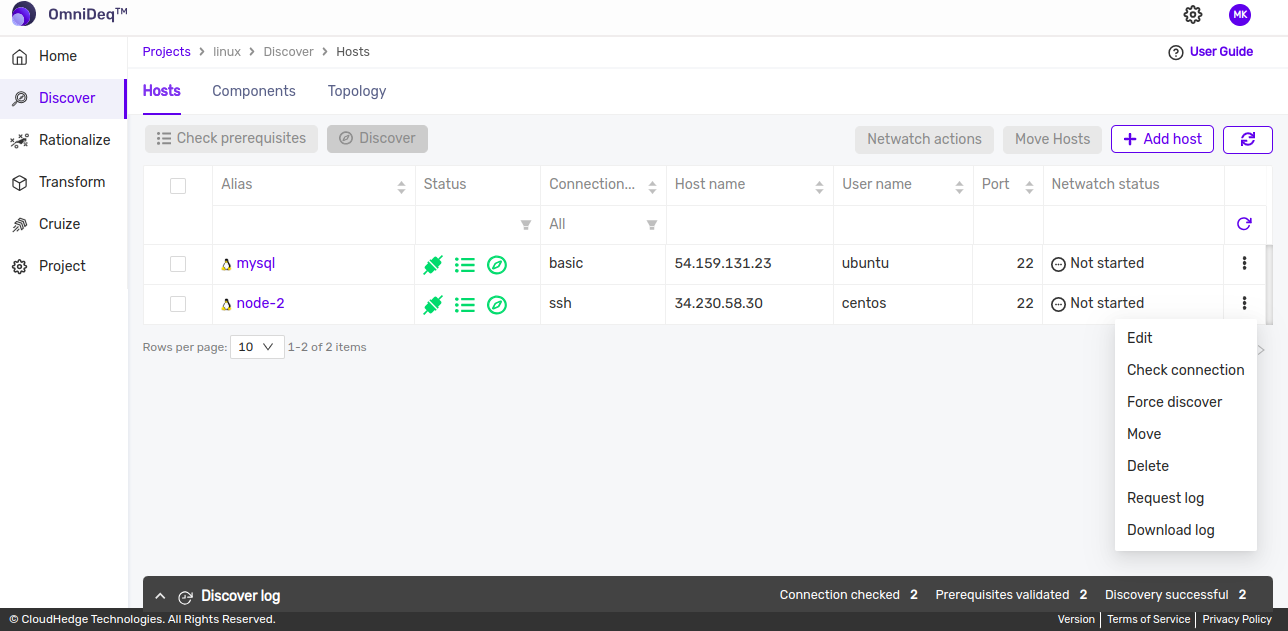This screenshot has width=1288, height=631.
Task: Open the MK user avatar menu
Action: [1240, 15]
